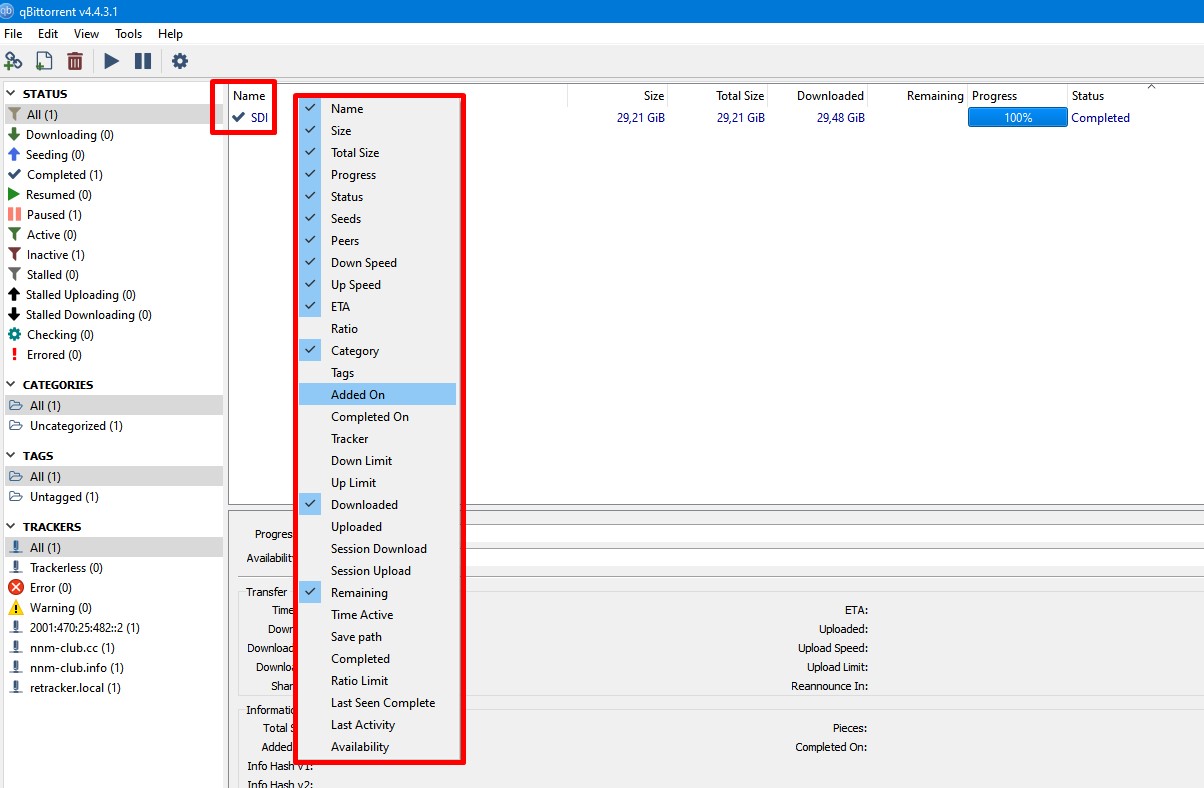Choose Tracker in column menu
This screenshot has width=1204, height=788.
click(377, 439)
